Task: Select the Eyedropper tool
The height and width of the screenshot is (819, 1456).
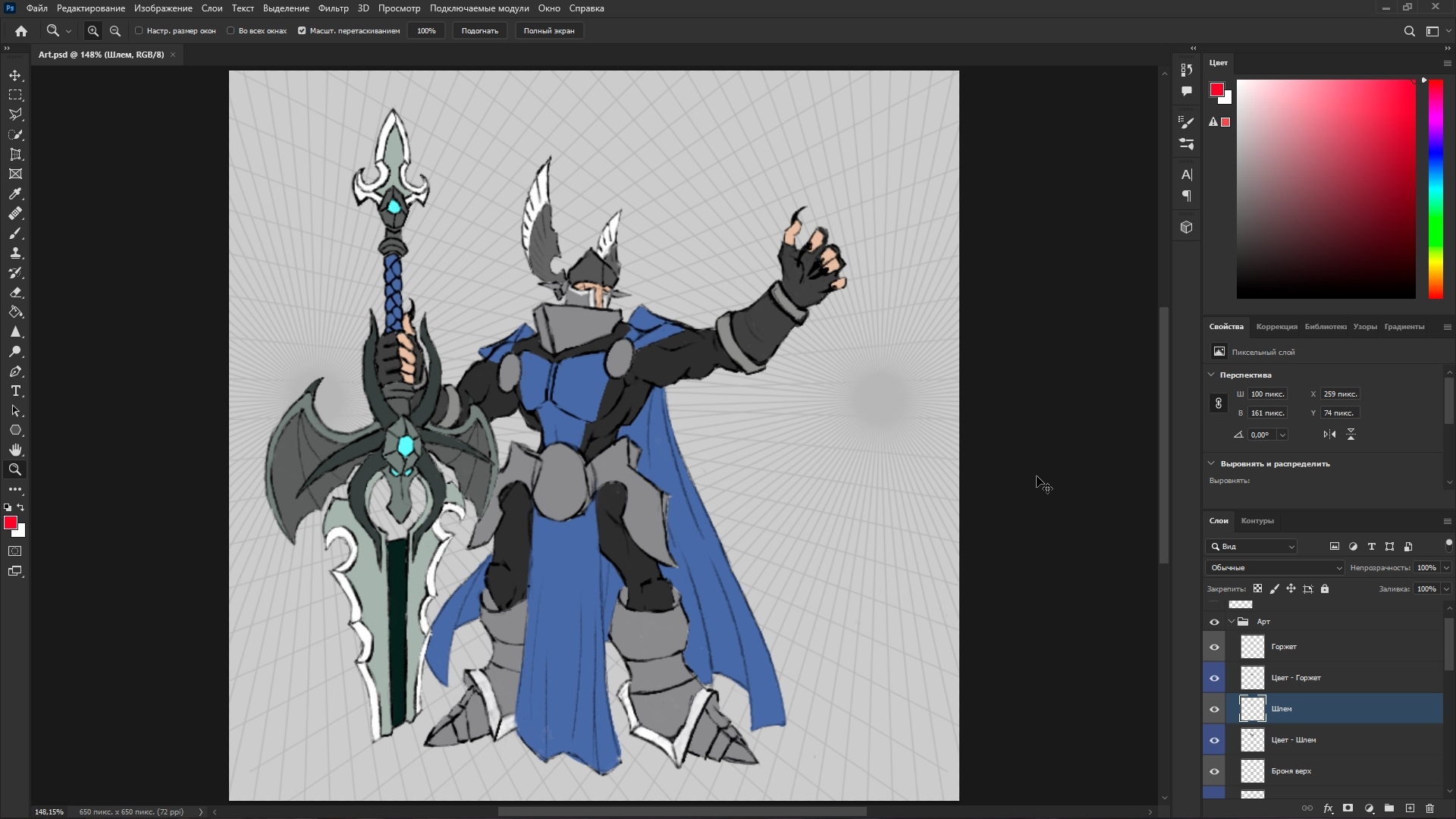Action: 15,193
